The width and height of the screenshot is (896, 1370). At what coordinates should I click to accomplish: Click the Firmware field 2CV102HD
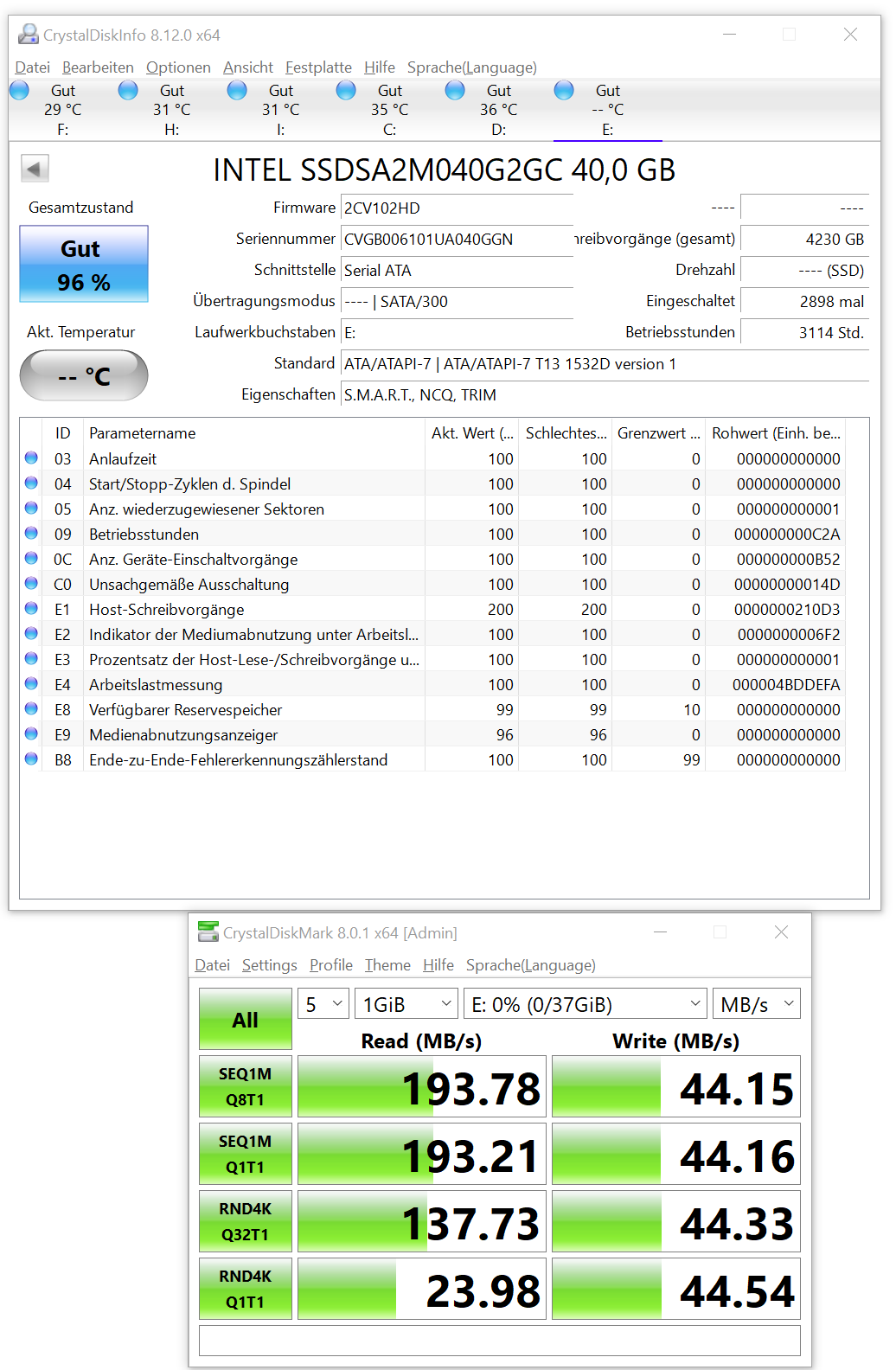458,208
